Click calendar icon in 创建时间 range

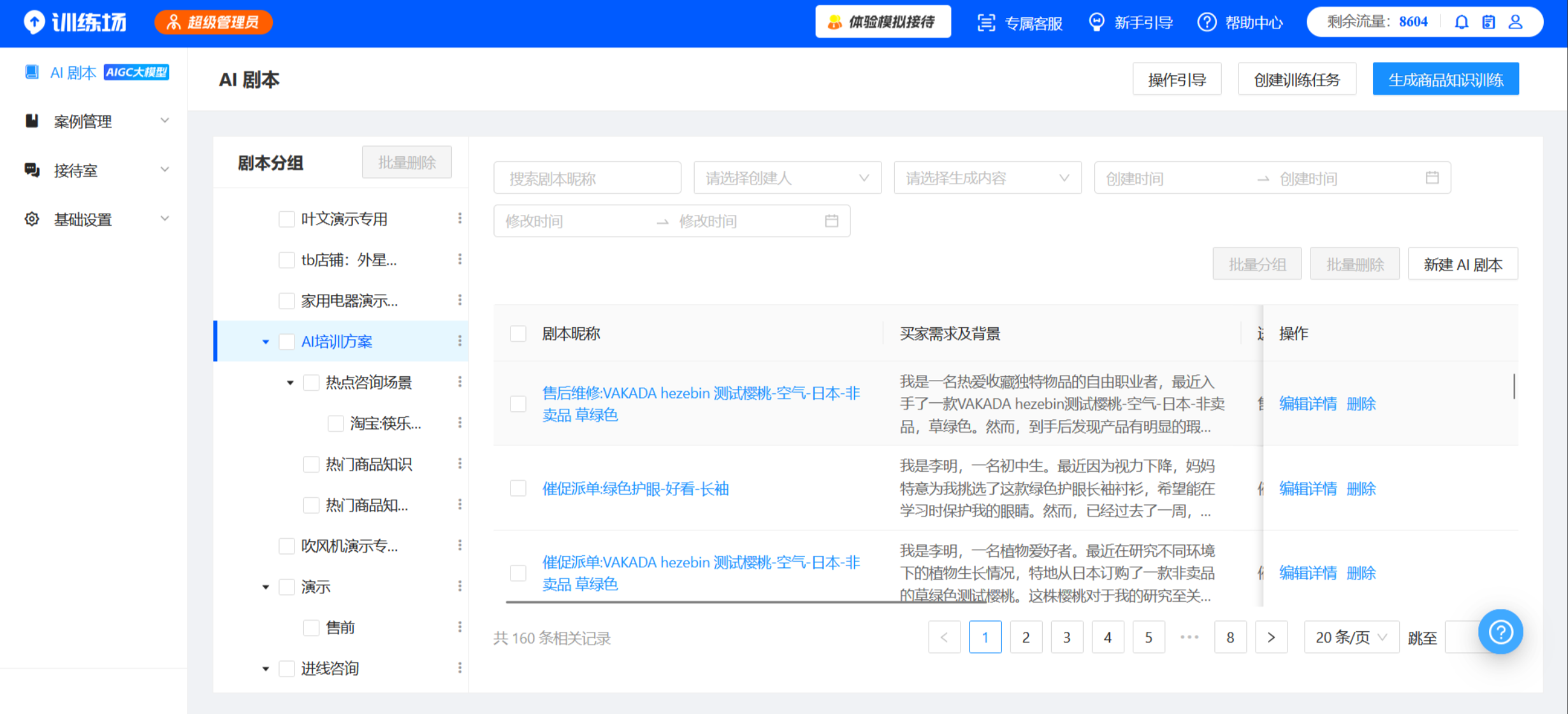tap(1432, 177)
